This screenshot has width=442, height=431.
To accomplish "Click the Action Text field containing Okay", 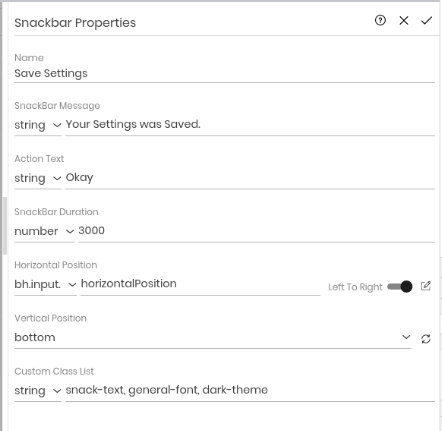I will pyautogui.click(x=250, y=178).
